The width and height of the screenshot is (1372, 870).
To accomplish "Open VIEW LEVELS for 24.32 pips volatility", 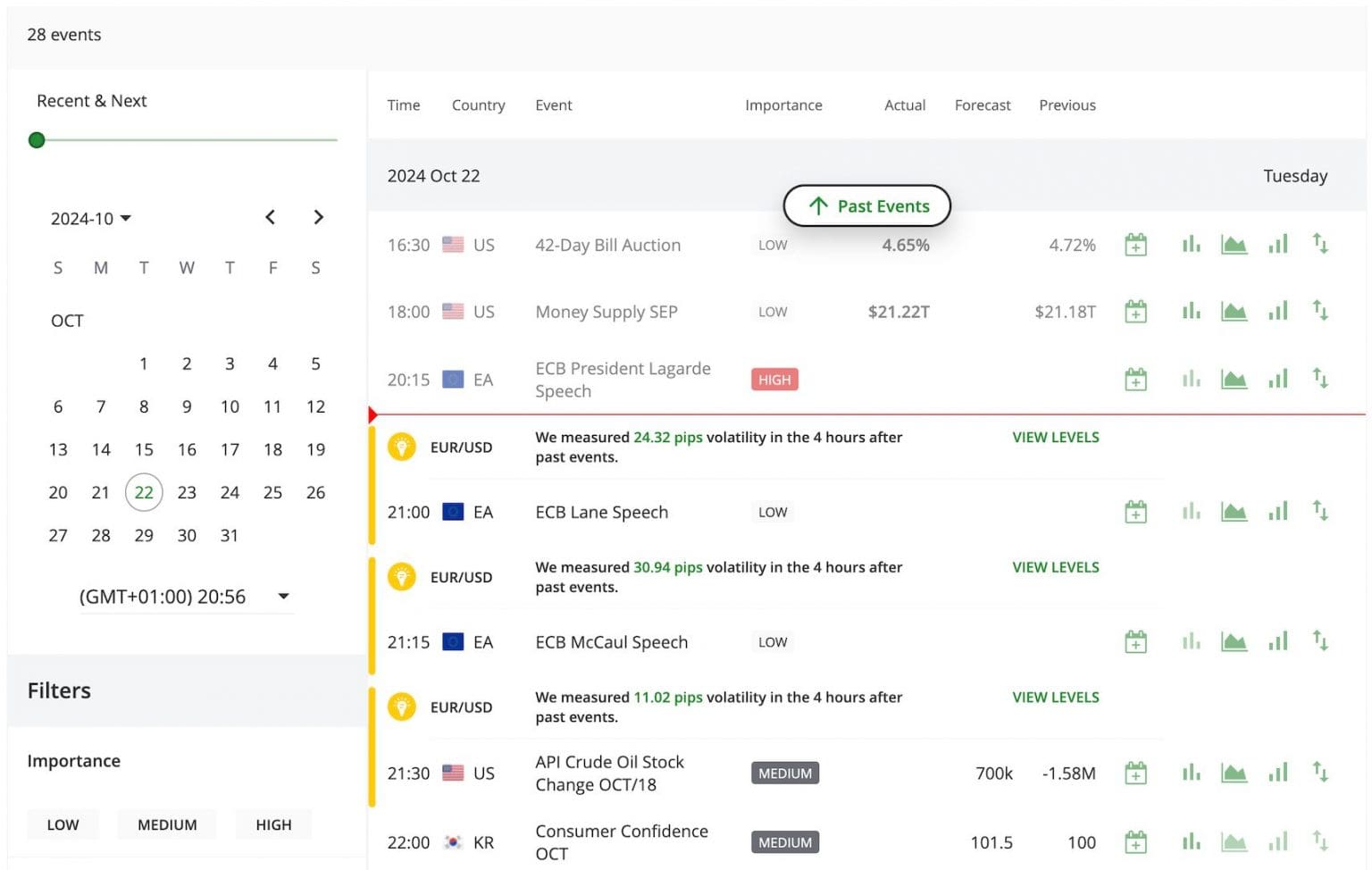I will (x=1055, y=438).
